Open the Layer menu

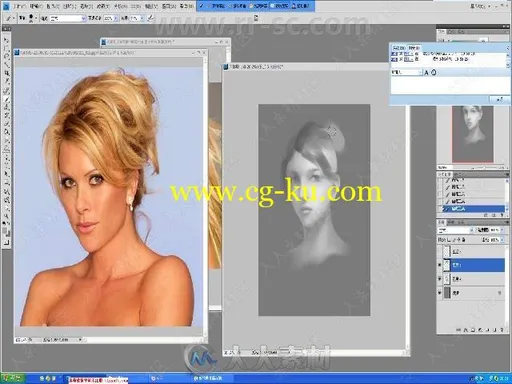[x=69, y=6]
